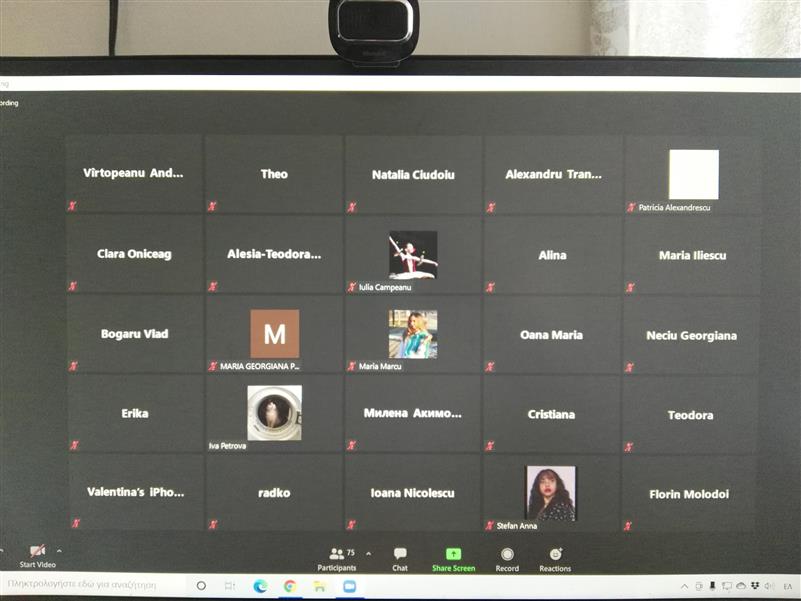Image resolution: width=801 pixels, height=601 pixels.
Task: Select the Florin Molodoi participant tile
Action: [689, 494]
